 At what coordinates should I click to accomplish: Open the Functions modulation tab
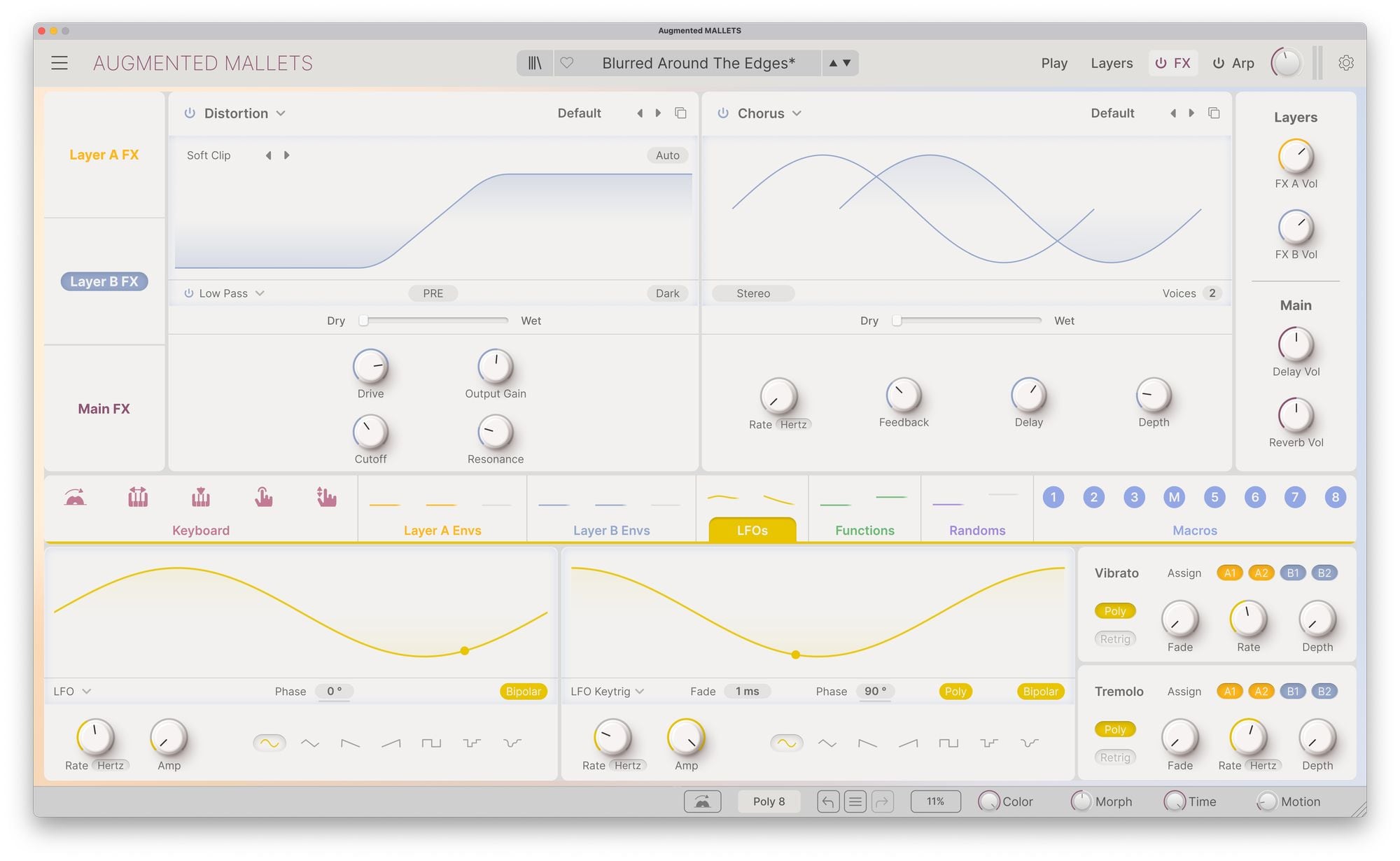tap(864, 531)
